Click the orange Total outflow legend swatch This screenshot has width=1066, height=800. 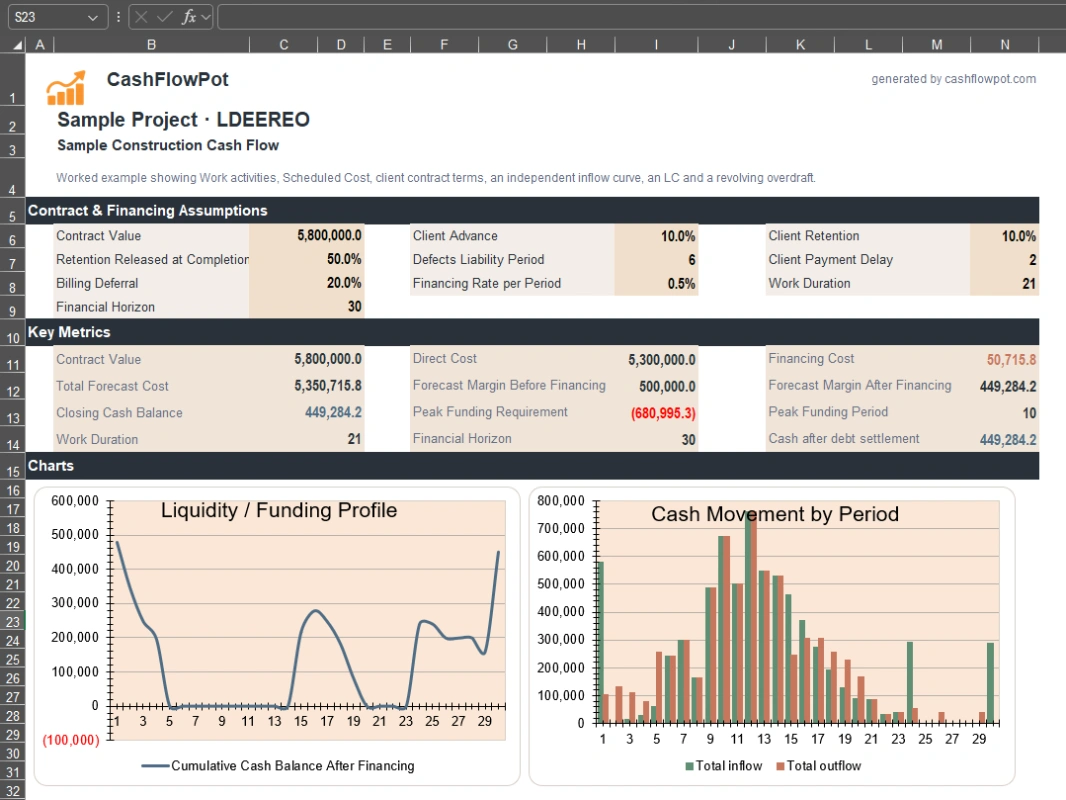780,766
